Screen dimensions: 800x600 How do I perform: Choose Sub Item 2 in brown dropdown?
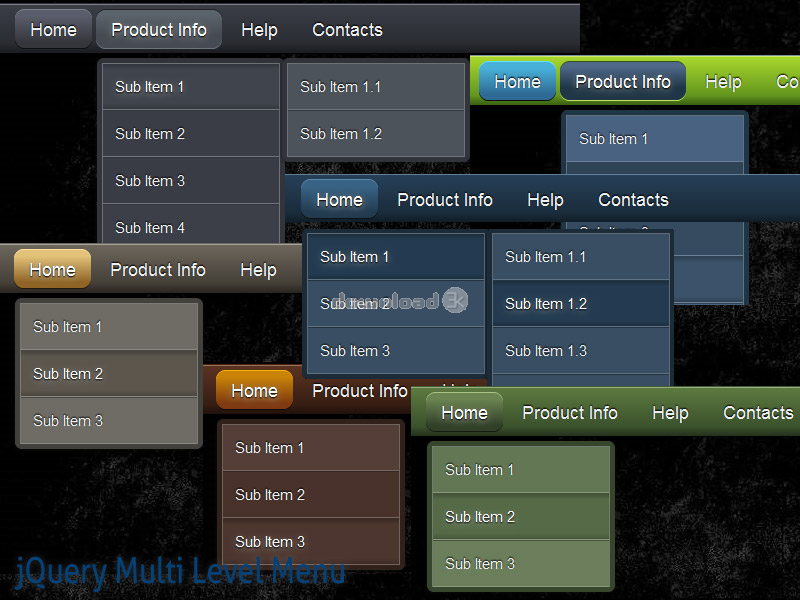[x=311, y=494]
